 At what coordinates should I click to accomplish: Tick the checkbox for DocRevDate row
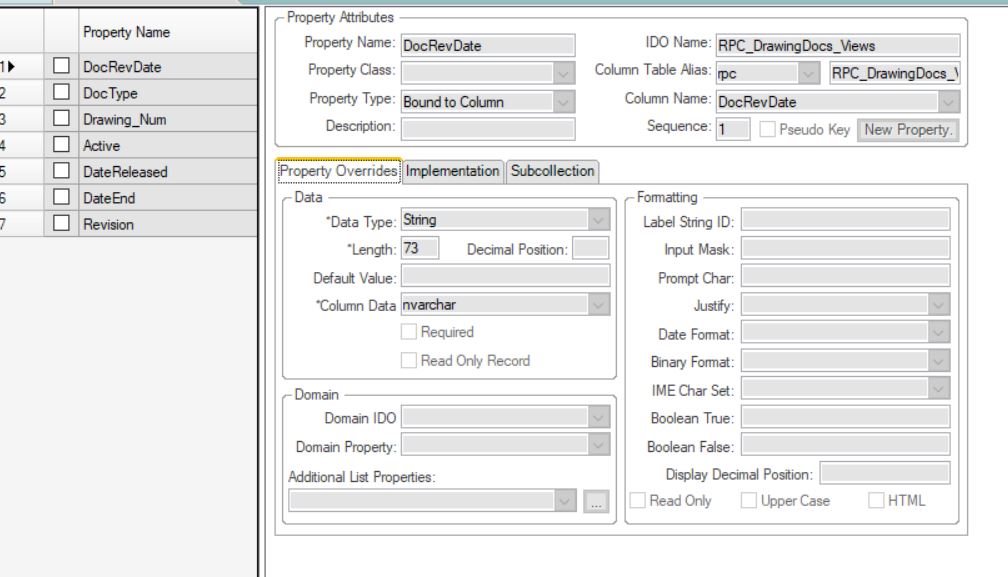pyautogui.click(x=61, y=66)
